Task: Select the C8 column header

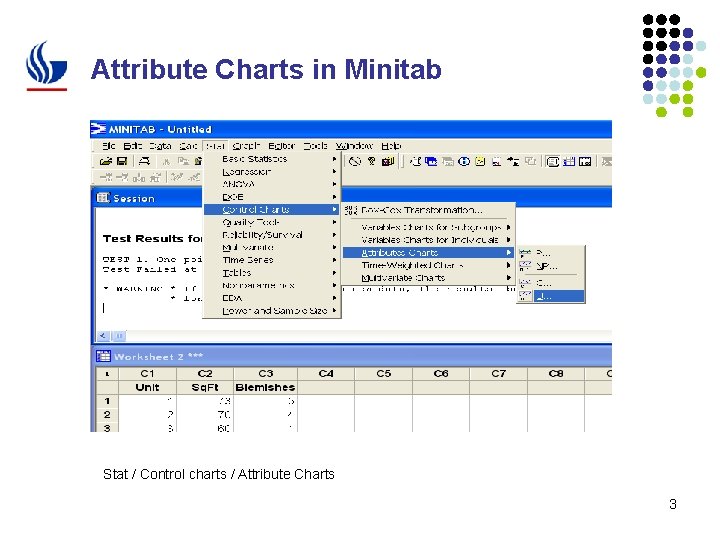Action: (x=556, y=373)
